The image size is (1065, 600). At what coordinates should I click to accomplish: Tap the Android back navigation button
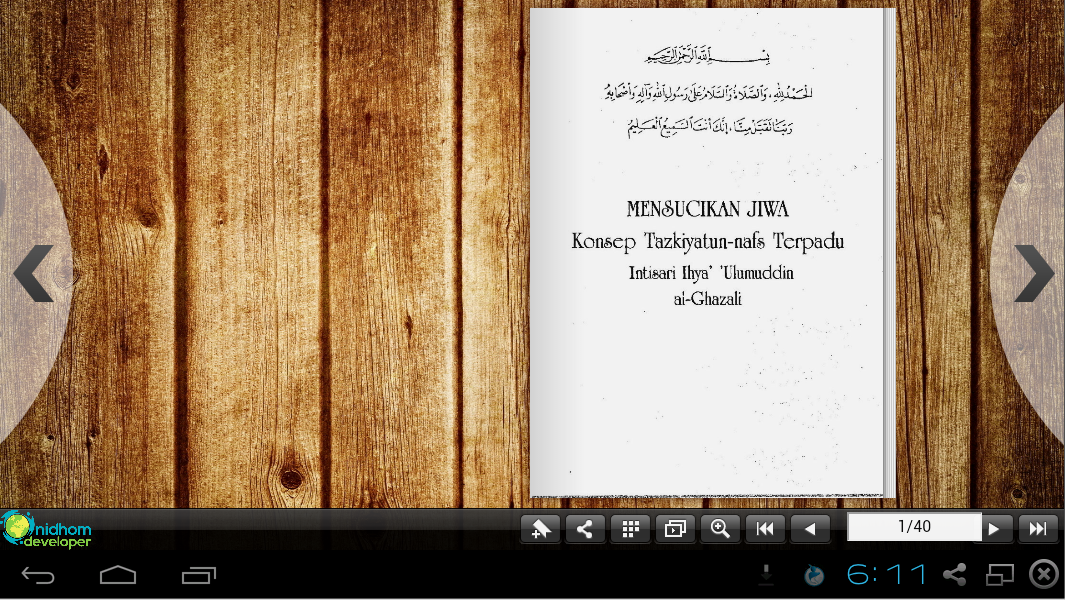pos(38,576)
